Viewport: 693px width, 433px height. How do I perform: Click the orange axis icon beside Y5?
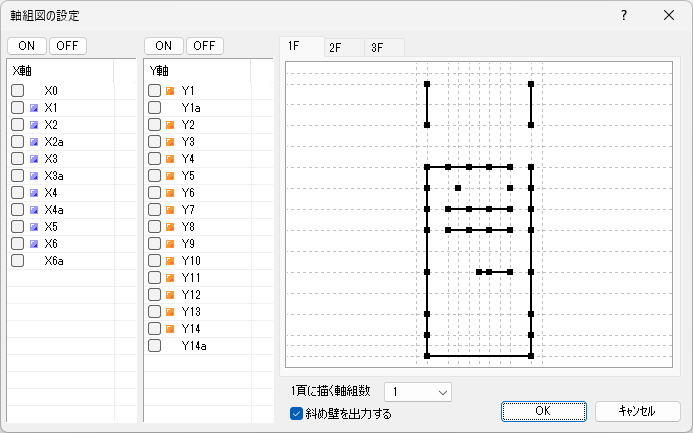pos(169,176)
